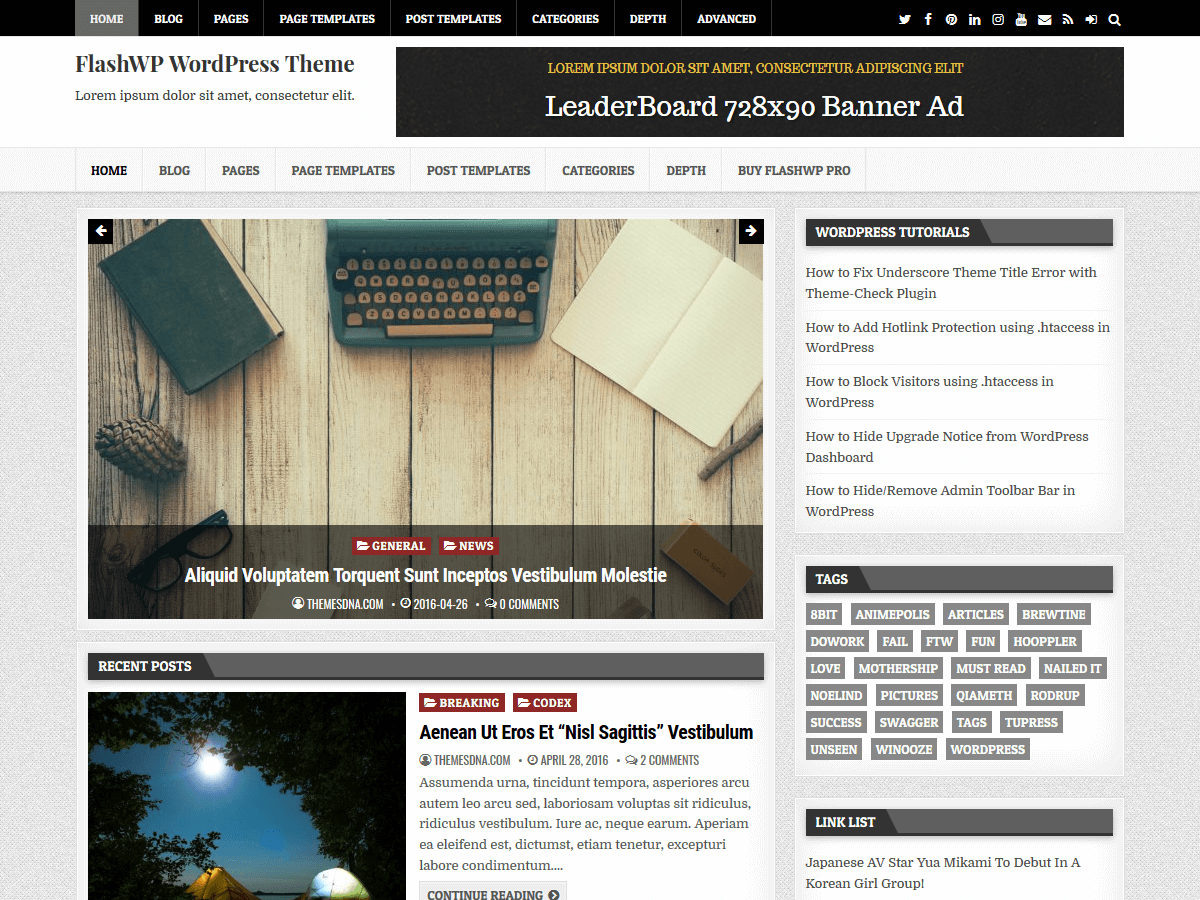Click the RSS feed icon
1200x900 pixels.
click(1068, 19)
